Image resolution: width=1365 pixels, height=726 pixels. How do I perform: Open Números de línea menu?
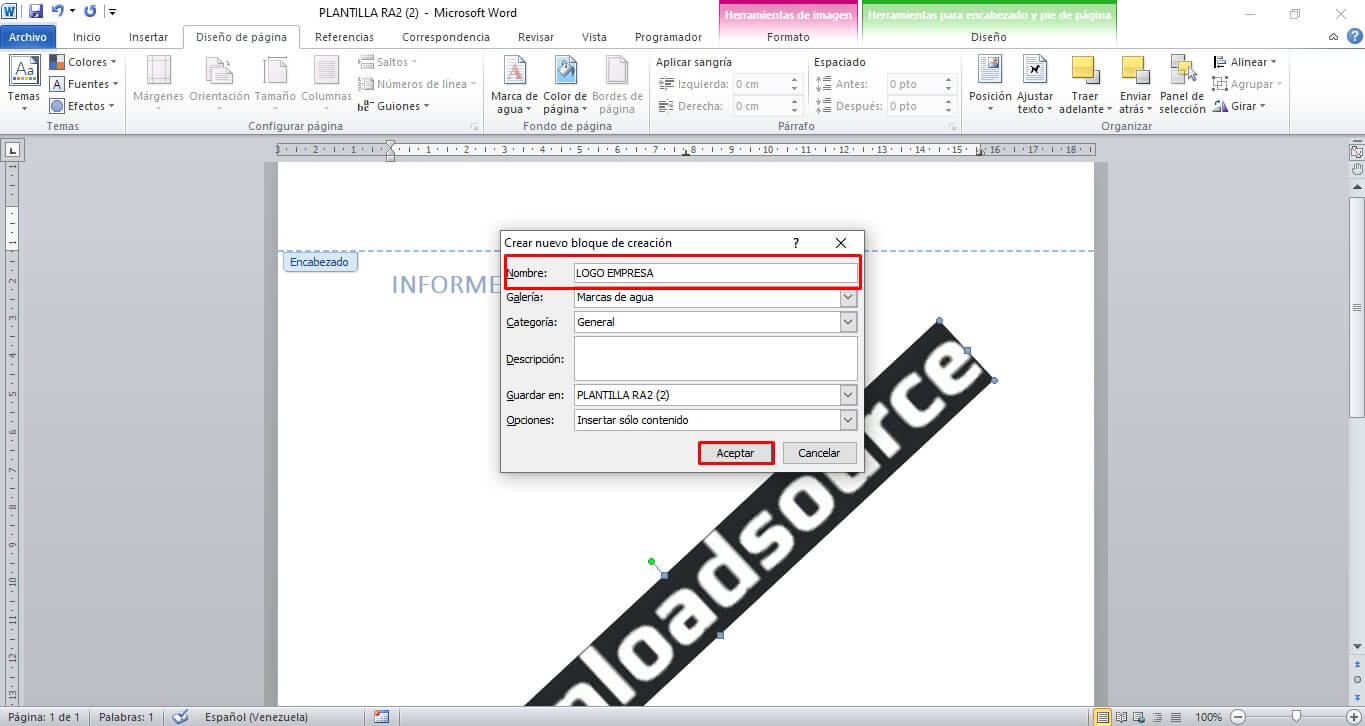418,84
